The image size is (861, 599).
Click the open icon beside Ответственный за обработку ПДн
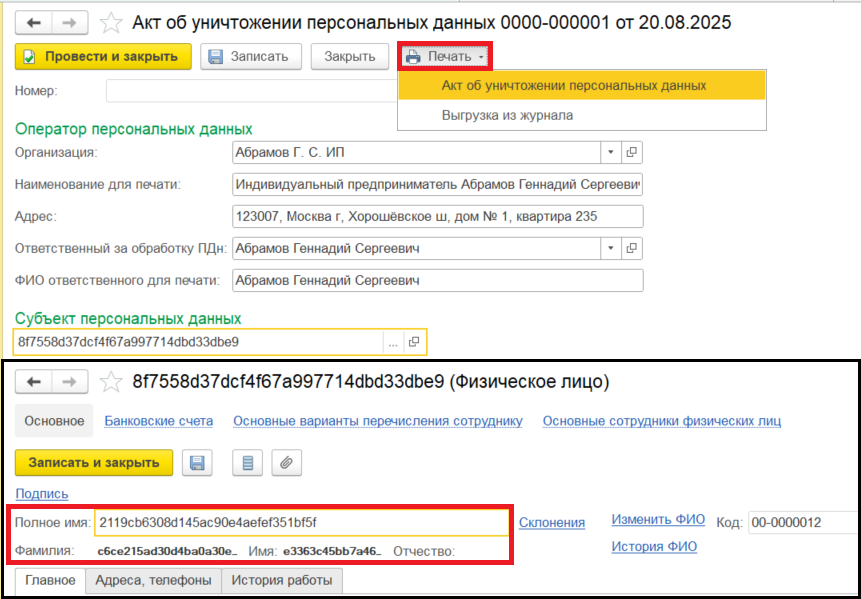coord(632,248)
